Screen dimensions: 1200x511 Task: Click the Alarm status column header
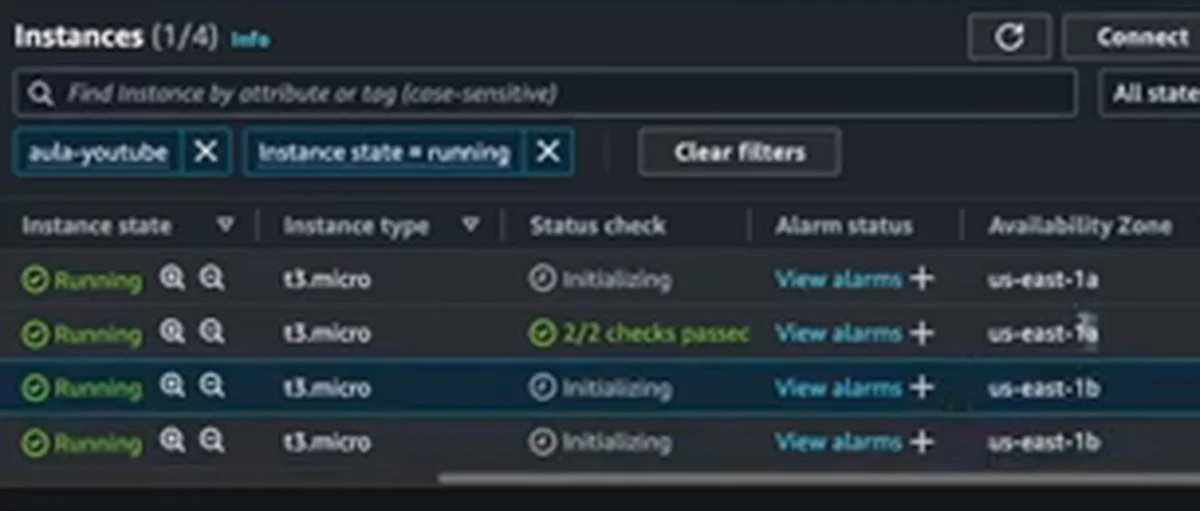843,226
